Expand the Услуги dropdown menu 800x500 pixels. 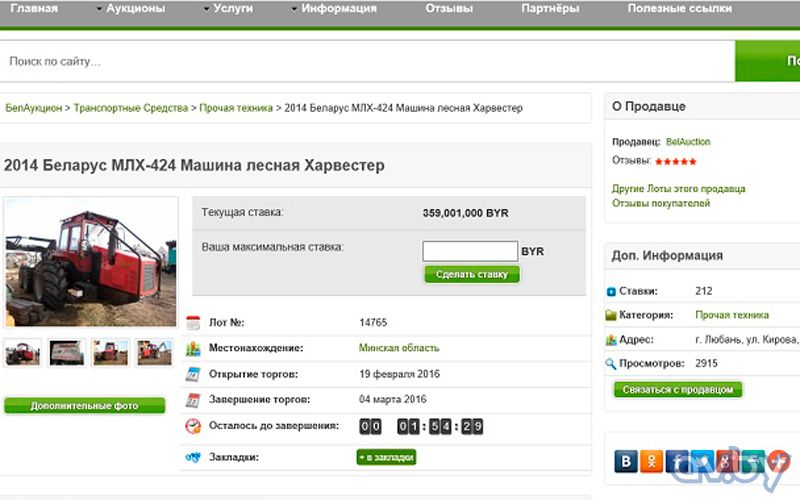pos(229,8)
